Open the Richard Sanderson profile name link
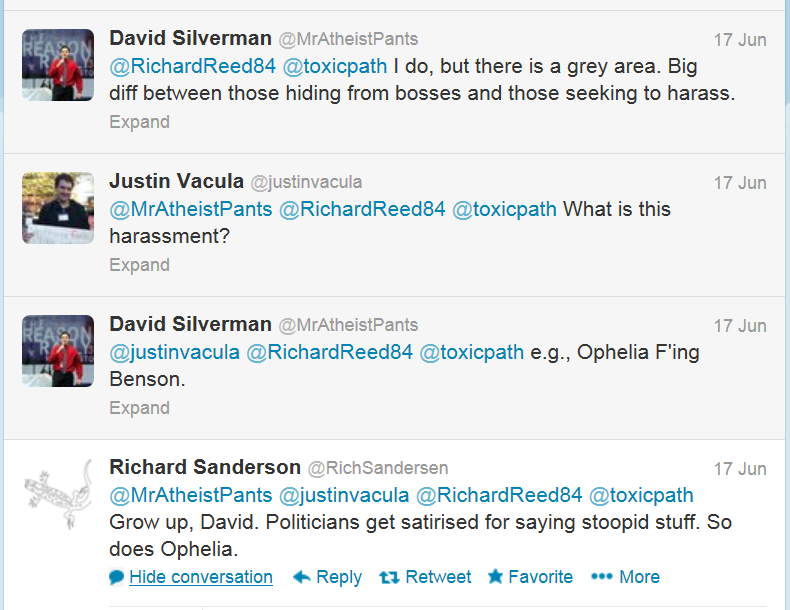The image size is (790, 610). pyautogui.click(x=205, y=467)
